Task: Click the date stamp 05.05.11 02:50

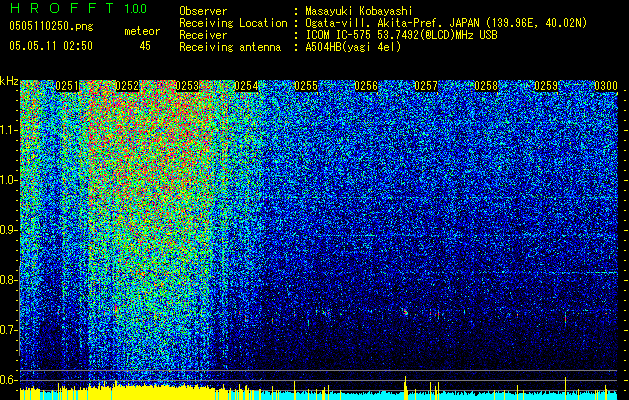Action: point(51,46)
